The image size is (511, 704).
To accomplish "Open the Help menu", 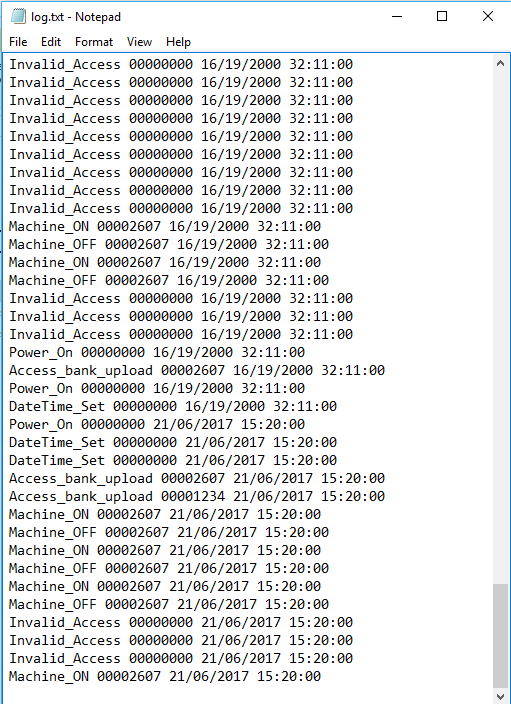I will [178, 42].
